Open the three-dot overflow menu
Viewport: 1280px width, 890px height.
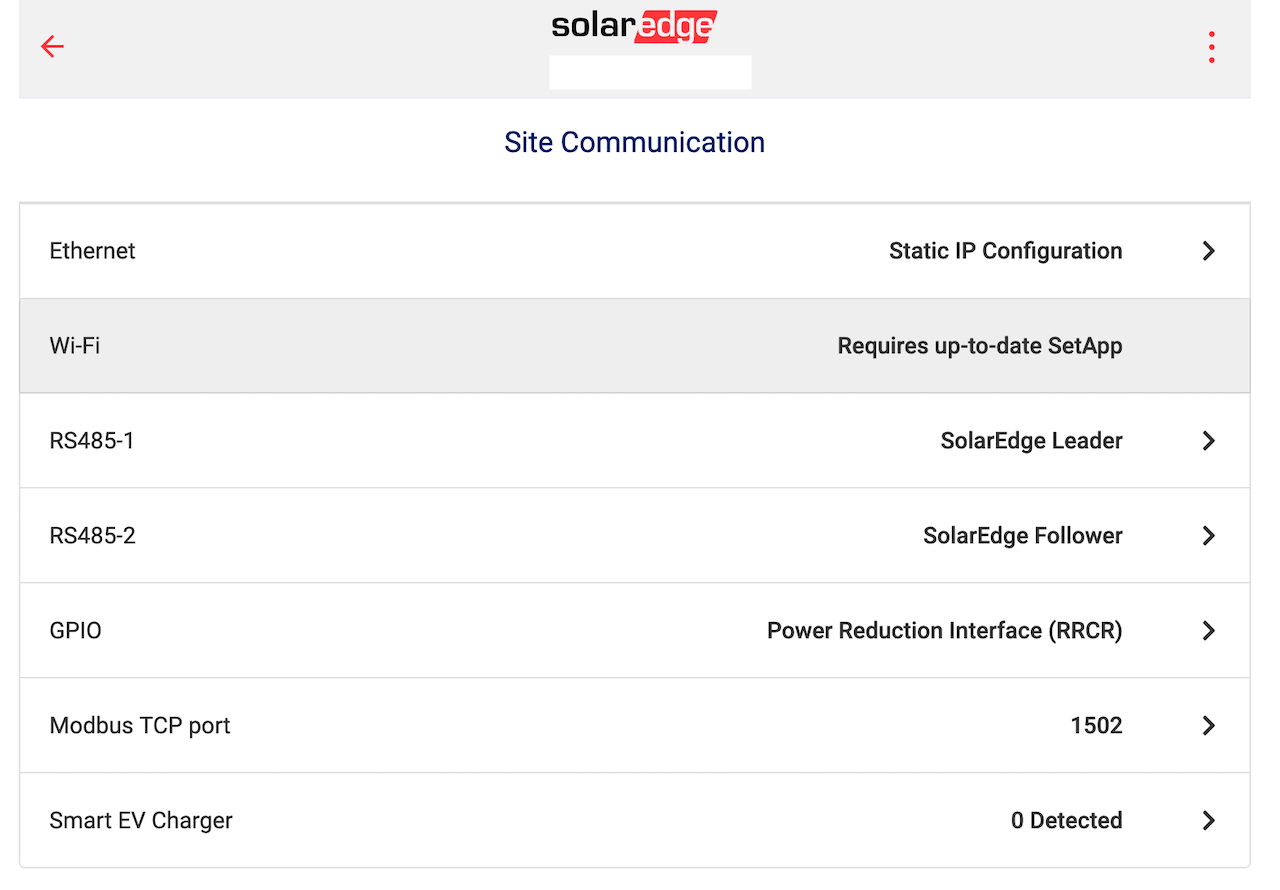(1211, 47)
